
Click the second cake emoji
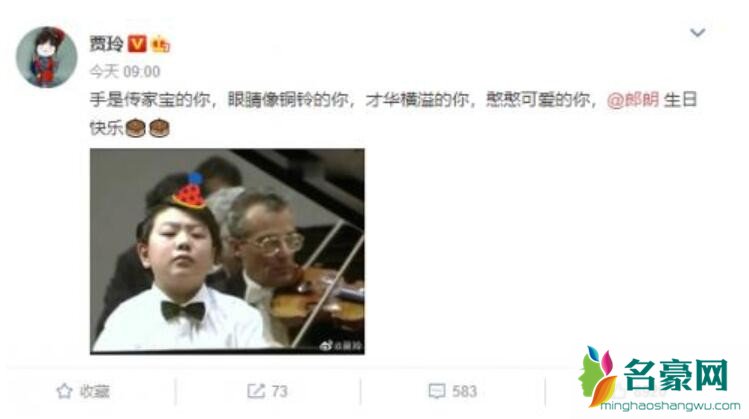(x=159, y=128)
